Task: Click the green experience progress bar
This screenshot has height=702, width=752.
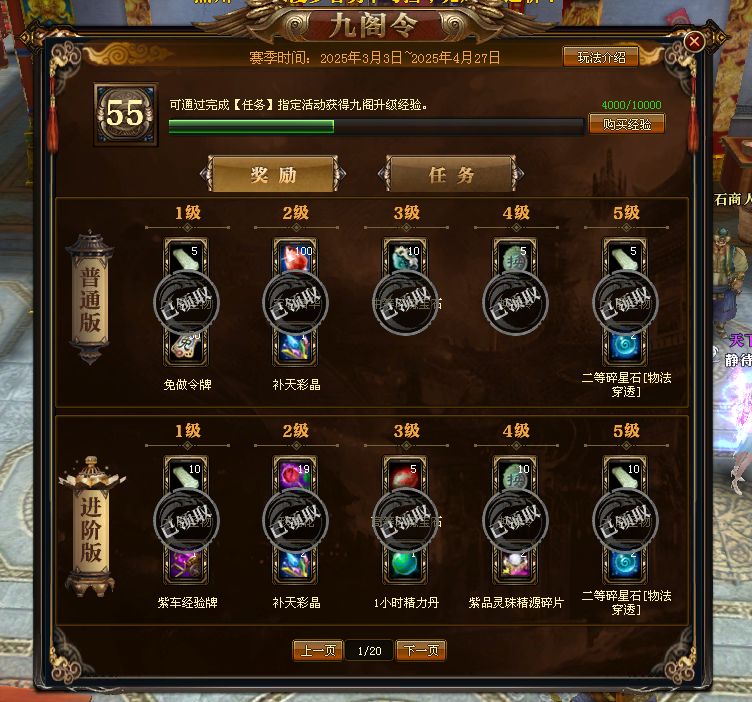Action: pos(376,127)
